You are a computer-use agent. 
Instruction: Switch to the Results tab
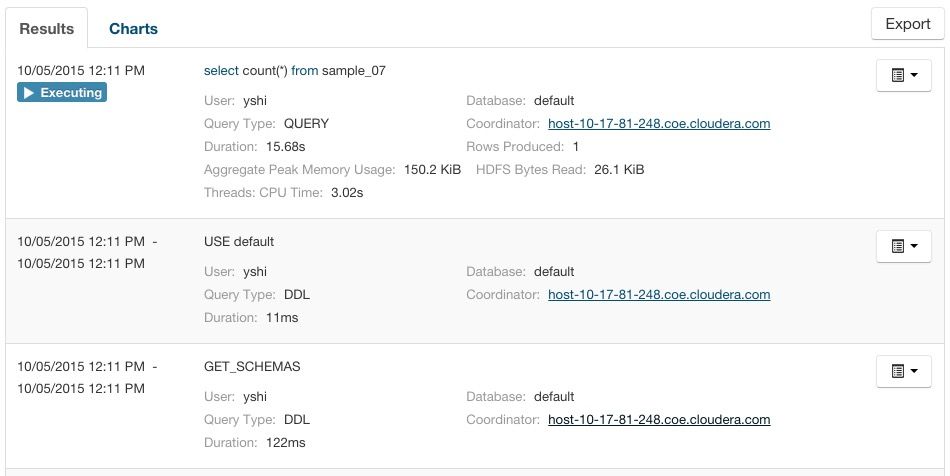[x=47, y=28]
